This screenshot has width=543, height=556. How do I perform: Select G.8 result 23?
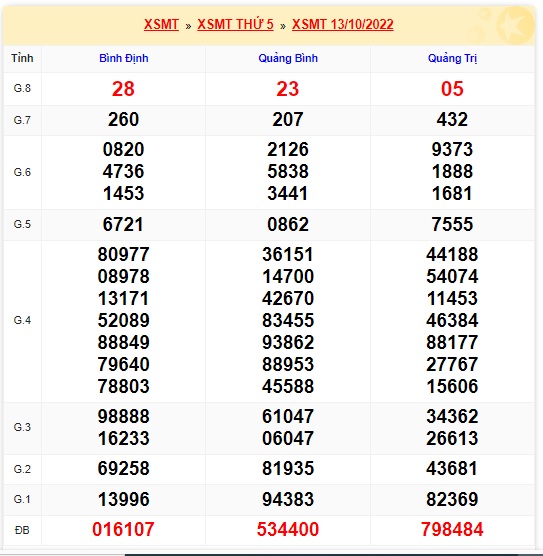point(288,89)
